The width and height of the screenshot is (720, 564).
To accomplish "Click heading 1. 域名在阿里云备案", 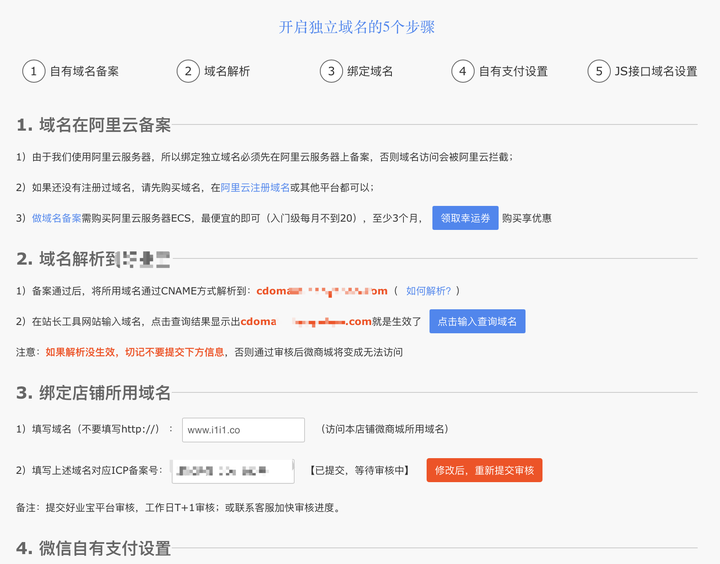I will click(94, 125).
